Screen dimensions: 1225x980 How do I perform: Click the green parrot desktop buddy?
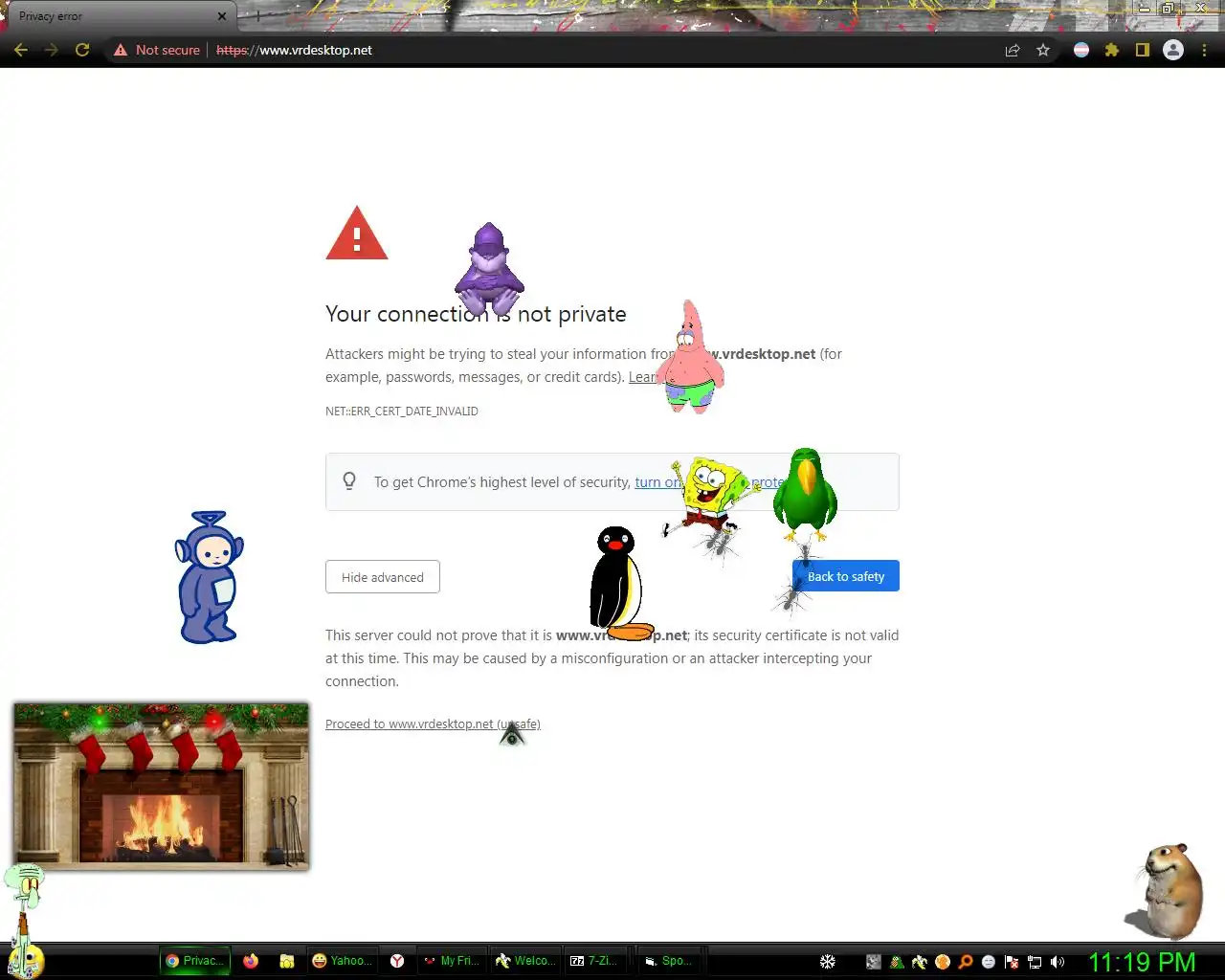[805, 495]
